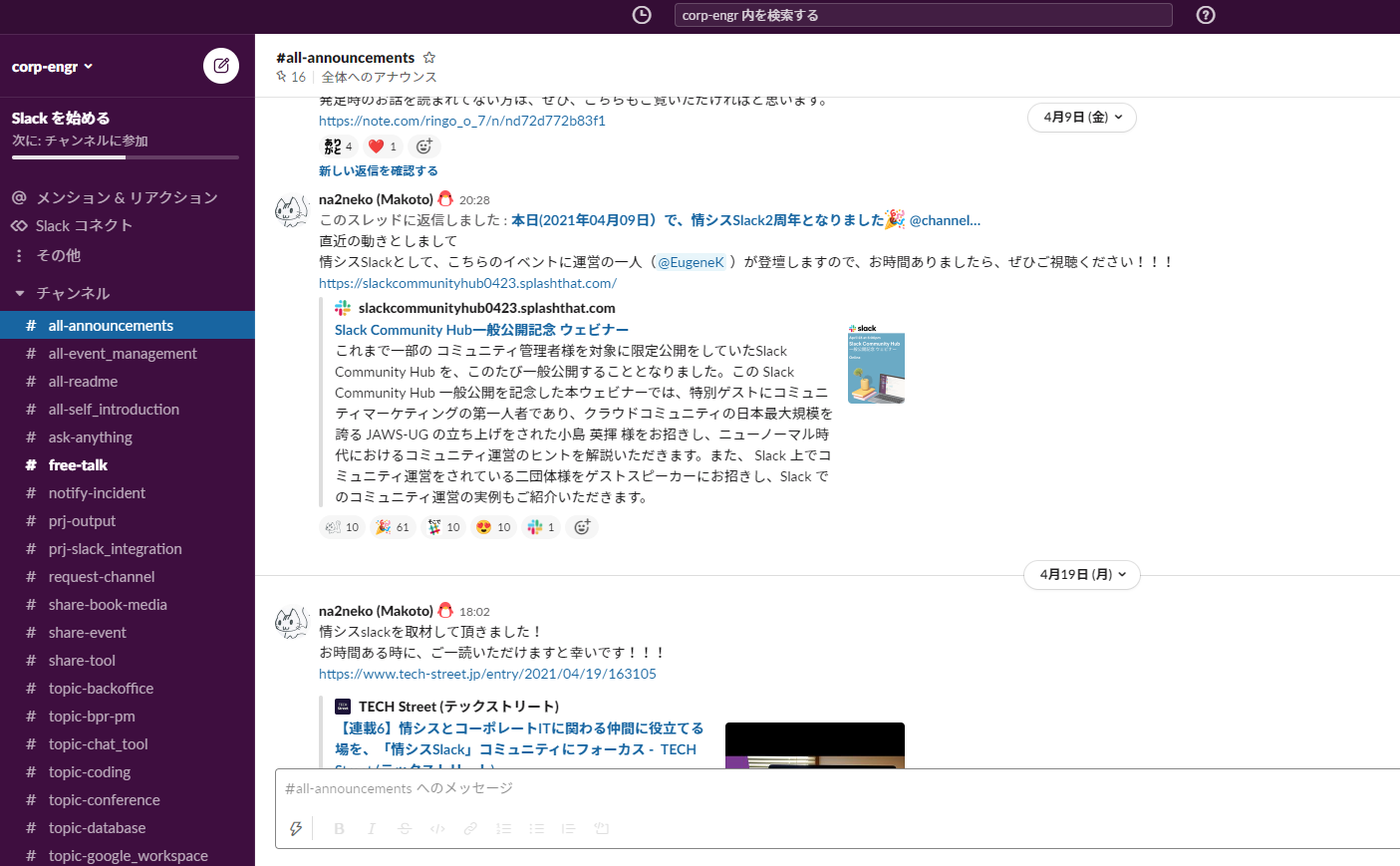This screenshot has height=866, width=1400.
Task: Open the note.com/ringo_o_7 link
Action: pyautogui.click(x=462, y=121)
